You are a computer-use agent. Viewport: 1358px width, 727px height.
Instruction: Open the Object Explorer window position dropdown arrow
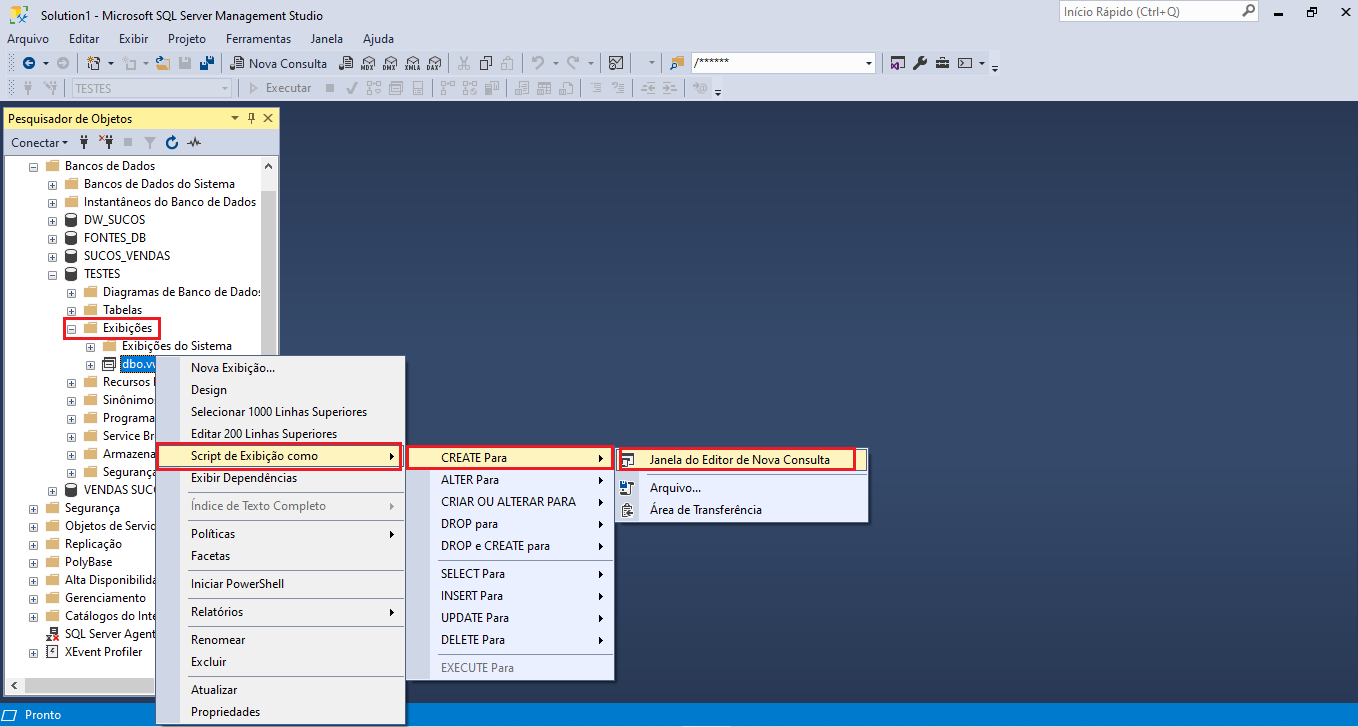235,118
